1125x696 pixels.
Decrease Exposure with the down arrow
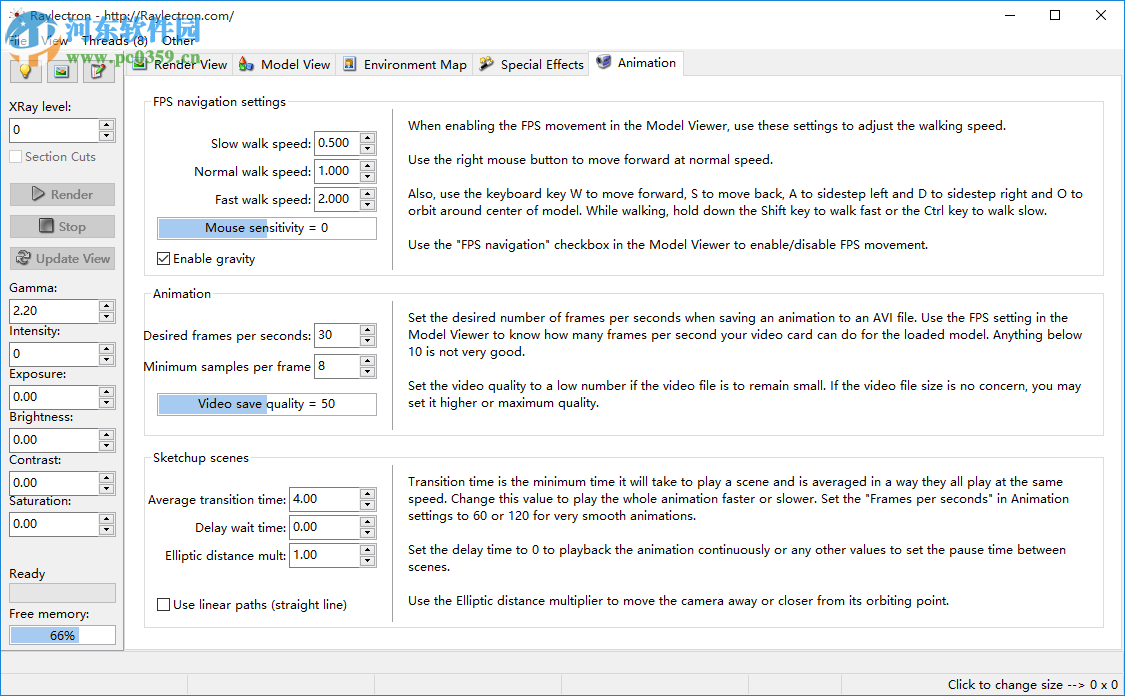click(x=107, y=403)
